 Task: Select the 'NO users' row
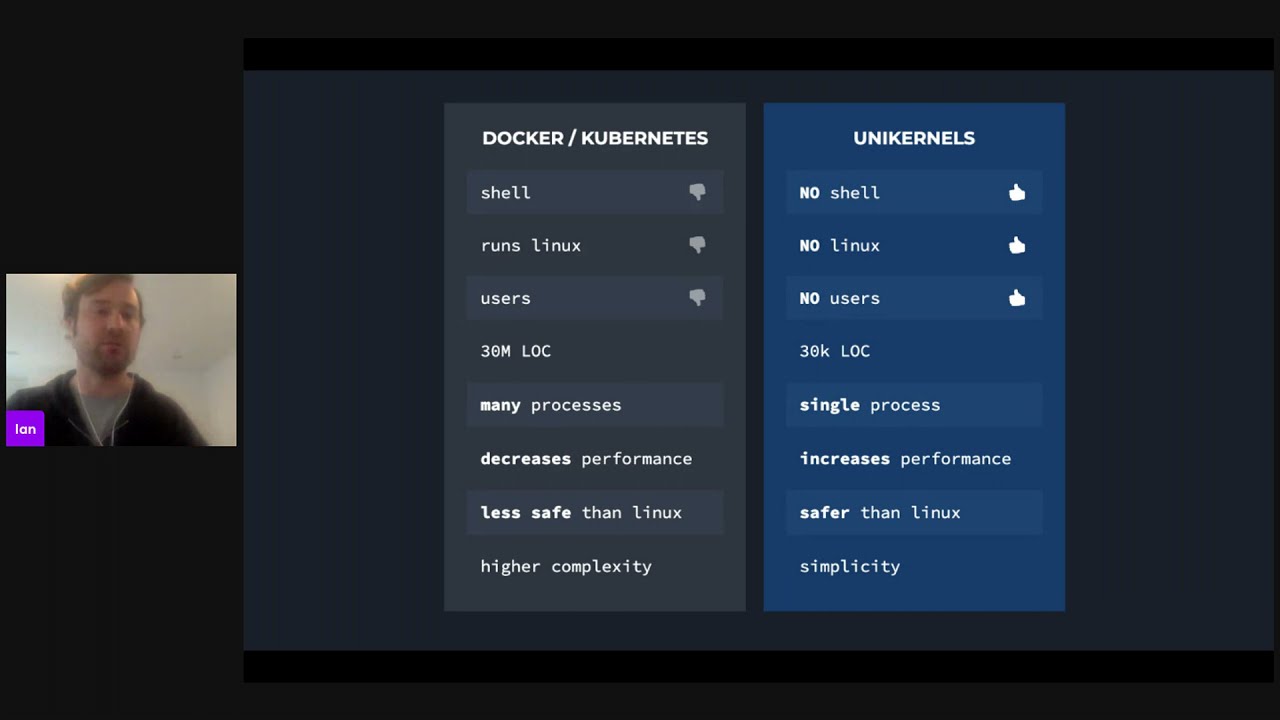(914, 298)
